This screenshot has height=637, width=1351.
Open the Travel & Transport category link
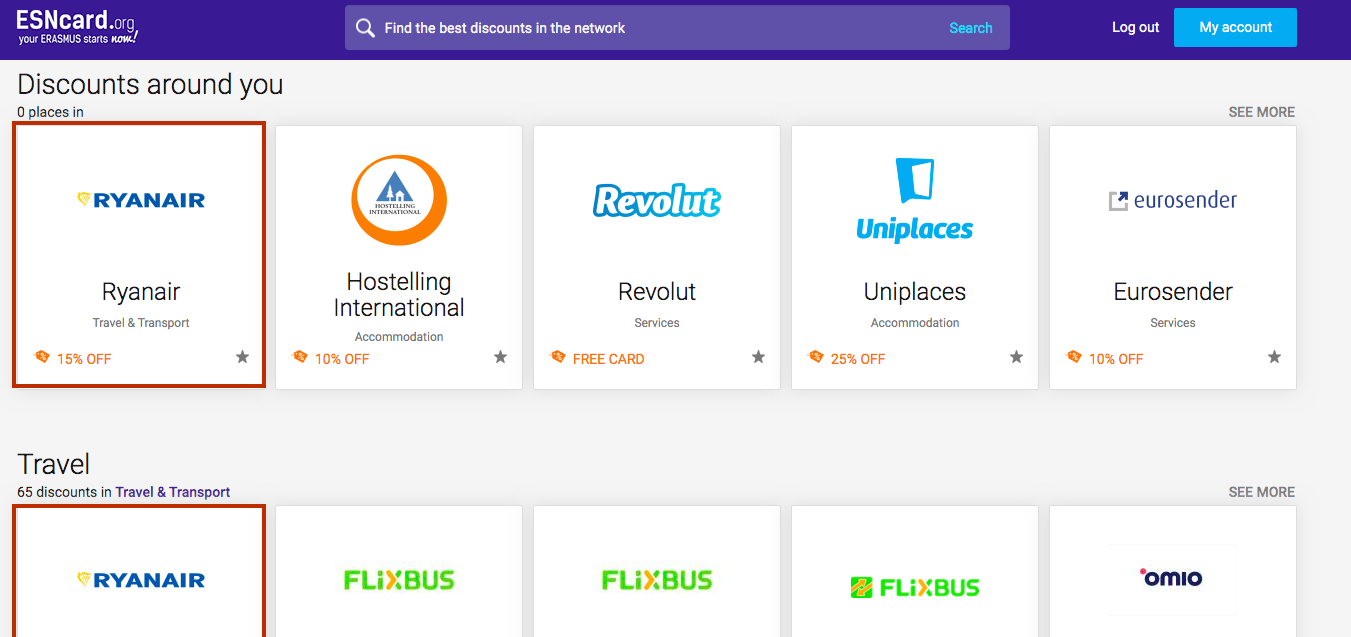(x=173, y=492)
